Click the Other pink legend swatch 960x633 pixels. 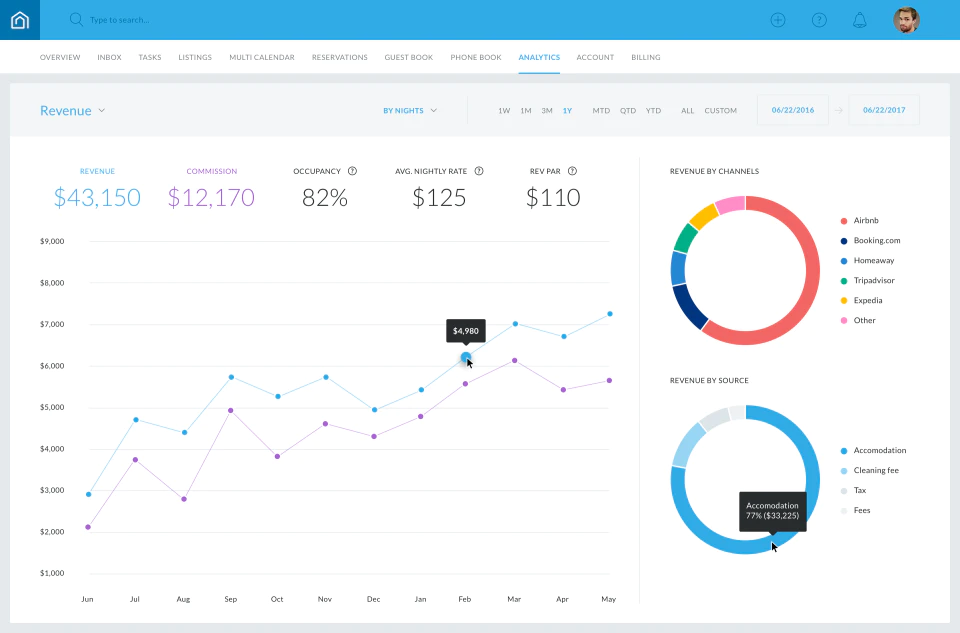coord(844,321)
